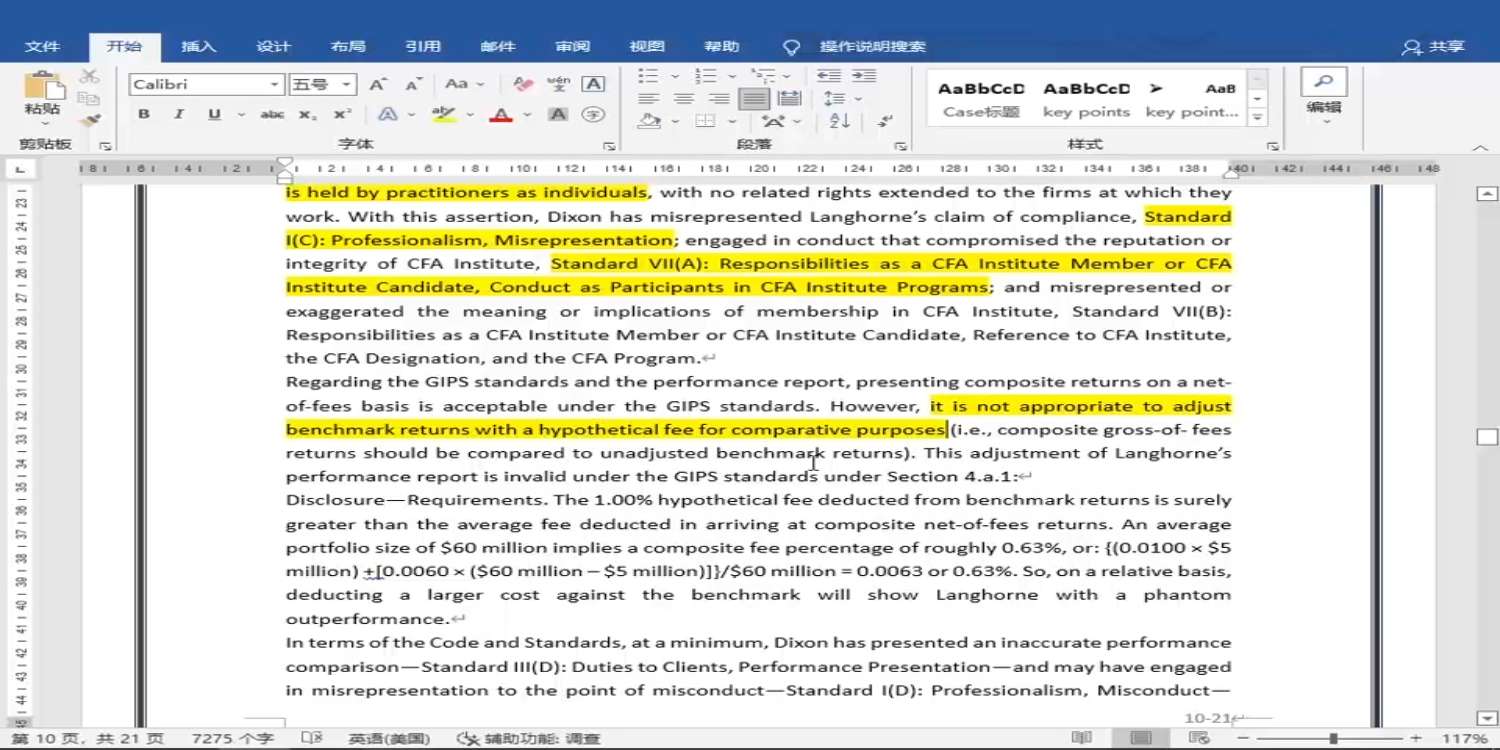The height and width of the screenshot is (750, 1500).
Task: Increase font size with the grow-font icon
Action: coord(378,84)
